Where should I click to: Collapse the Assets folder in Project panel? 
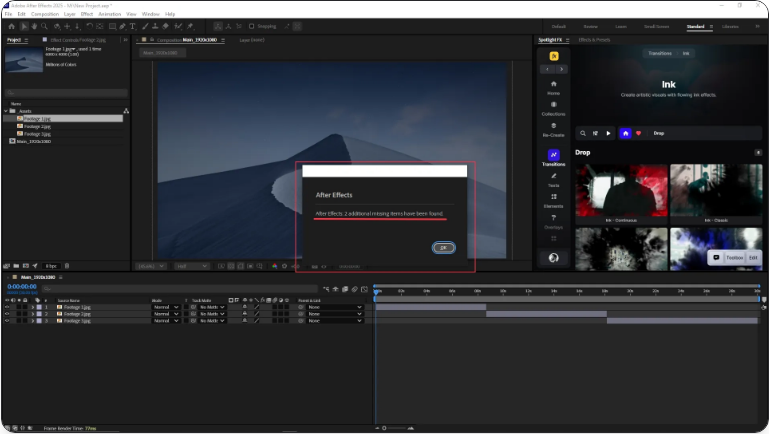point(6,110)
